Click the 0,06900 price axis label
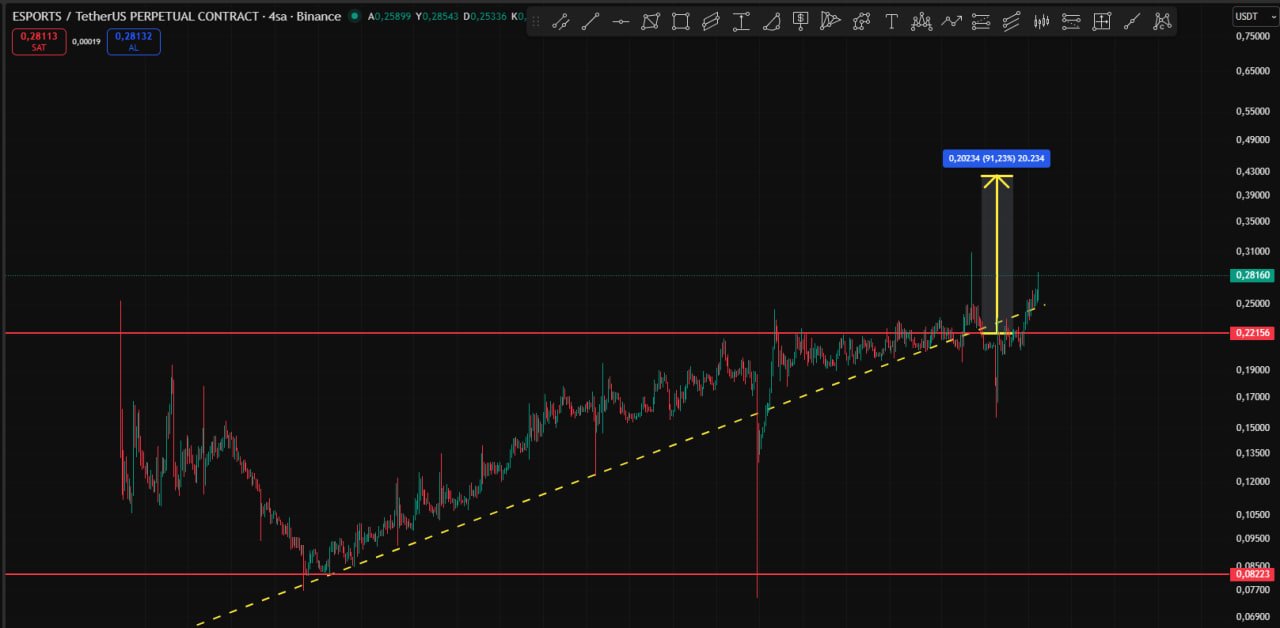The height and width of the screenshot is (628, 1280). tap(1252, 615)
